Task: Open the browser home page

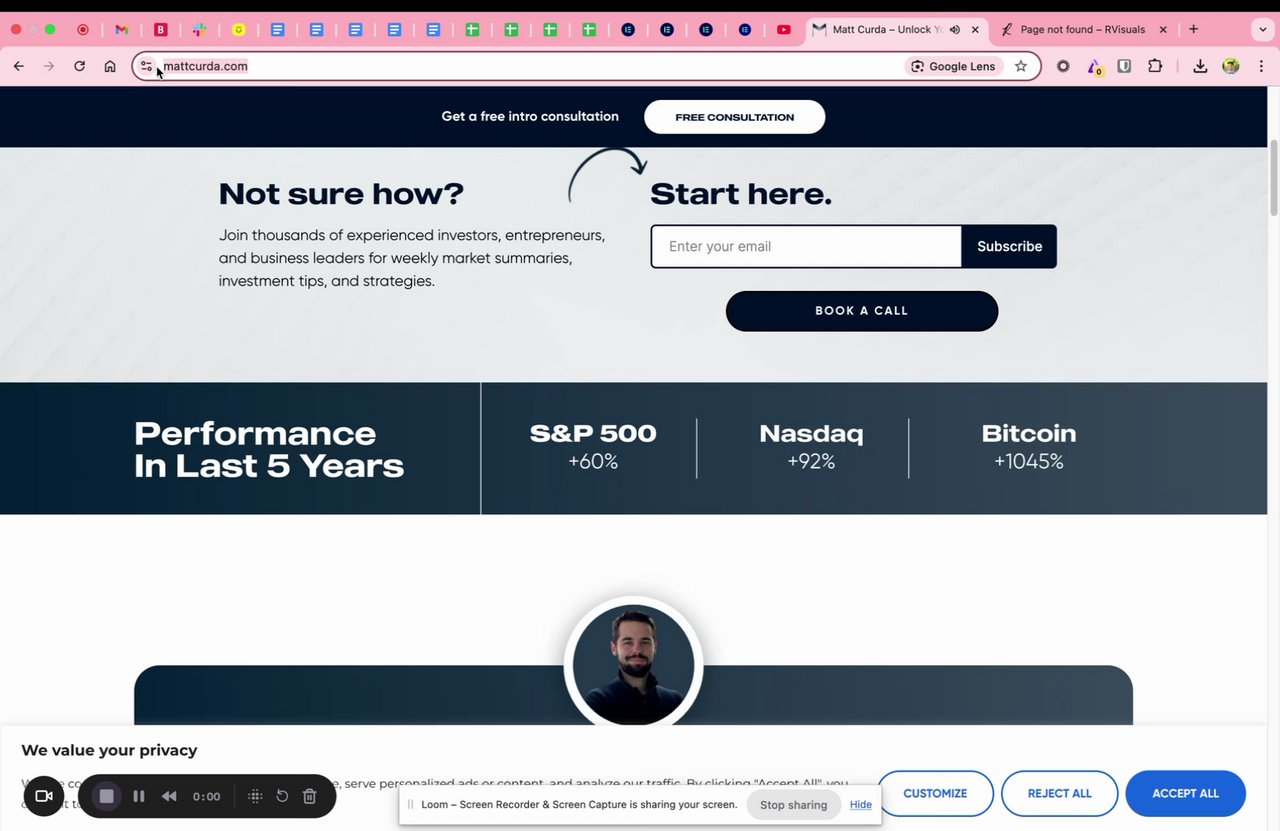Action: [110, 66]
